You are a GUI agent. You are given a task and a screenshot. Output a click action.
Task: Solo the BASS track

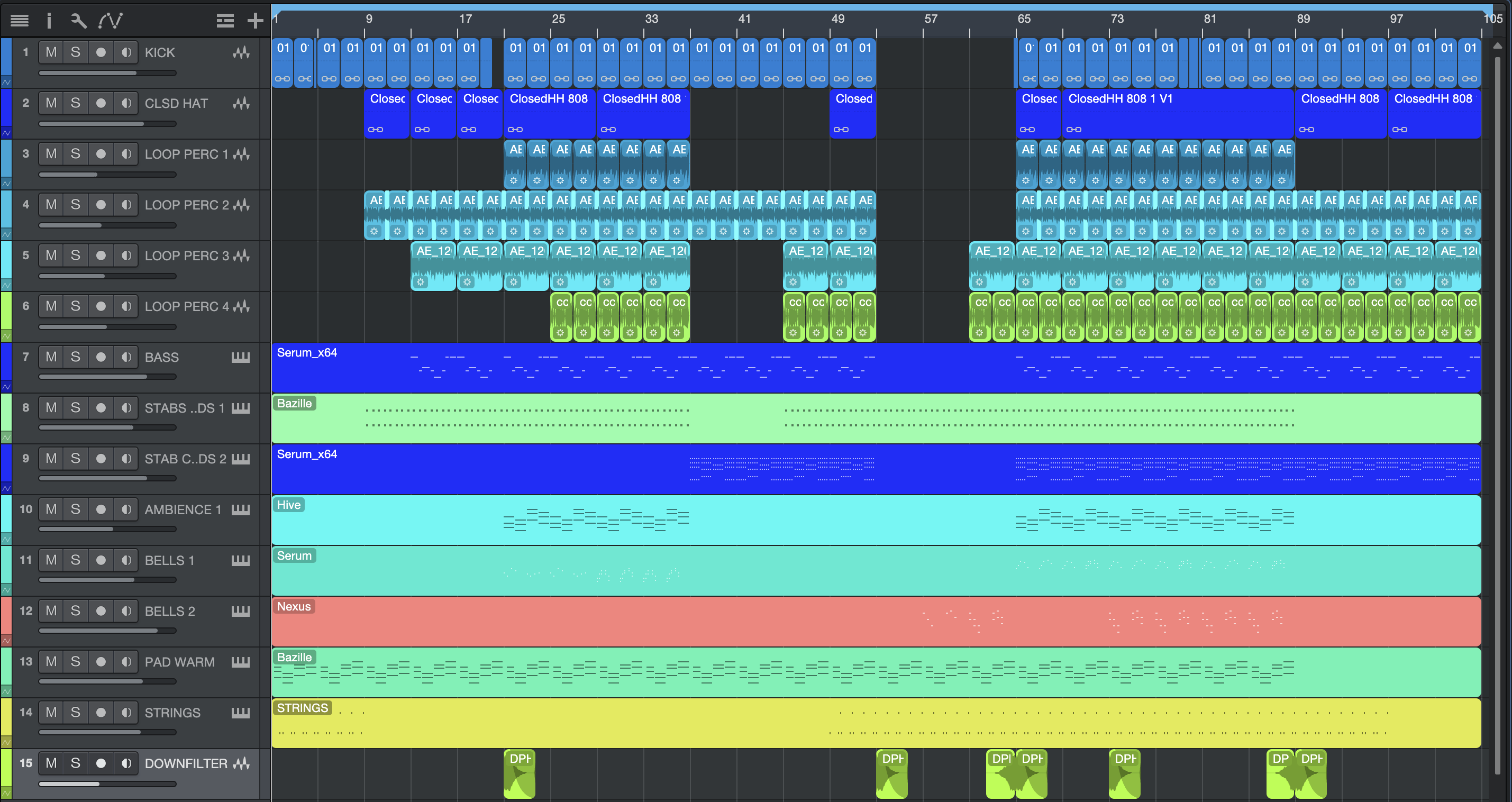coord(76,357)
